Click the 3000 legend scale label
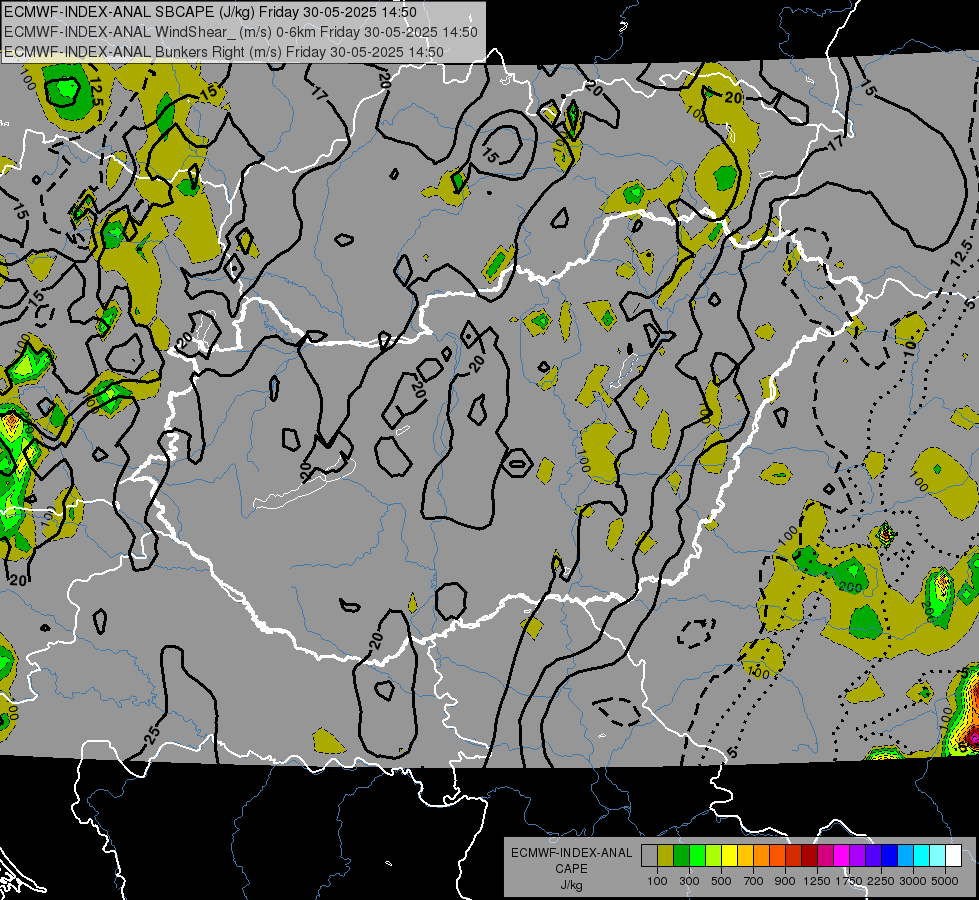Image resolution: width=979 pixels, height=900 pixels. point(913,881)
